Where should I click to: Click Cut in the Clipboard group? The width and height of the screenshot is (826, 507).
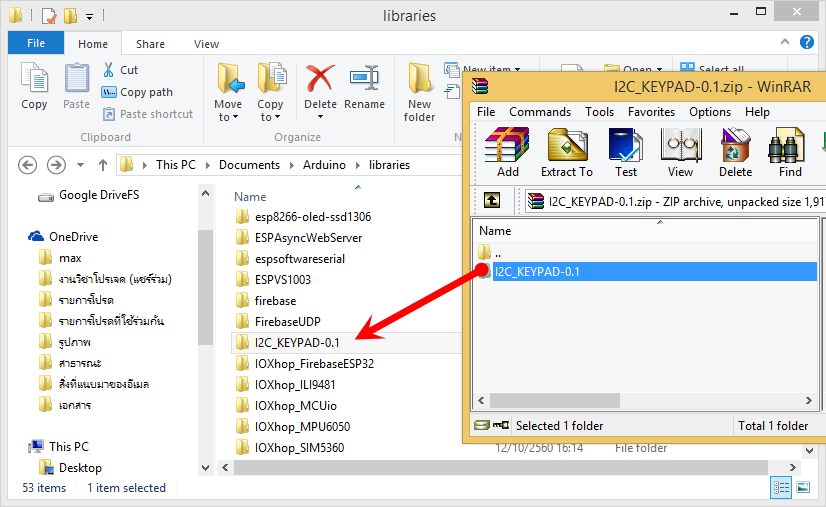pyautogui.click(x=120, y=70)
